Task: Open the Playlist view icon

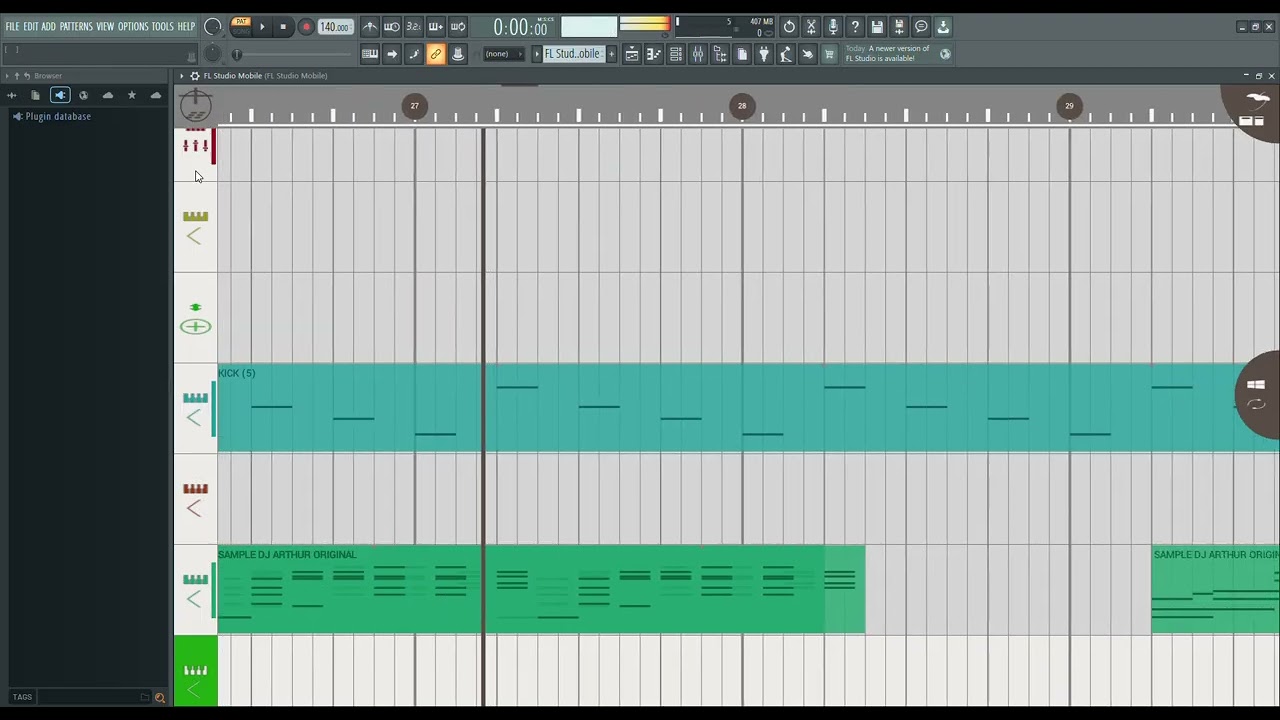Action: (x=632, y=54)
